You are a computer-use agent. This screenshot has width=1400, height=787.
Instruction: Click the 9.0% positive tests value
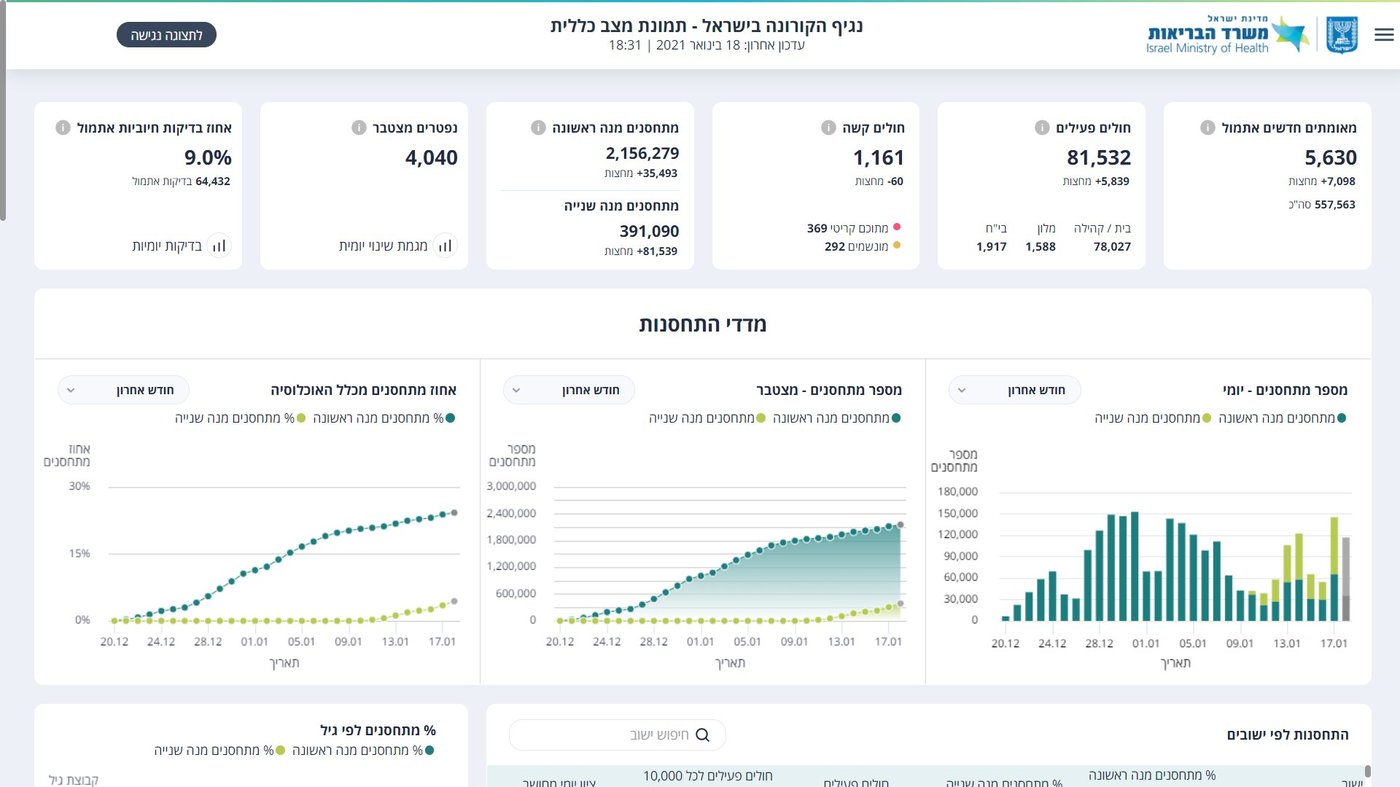208,158
